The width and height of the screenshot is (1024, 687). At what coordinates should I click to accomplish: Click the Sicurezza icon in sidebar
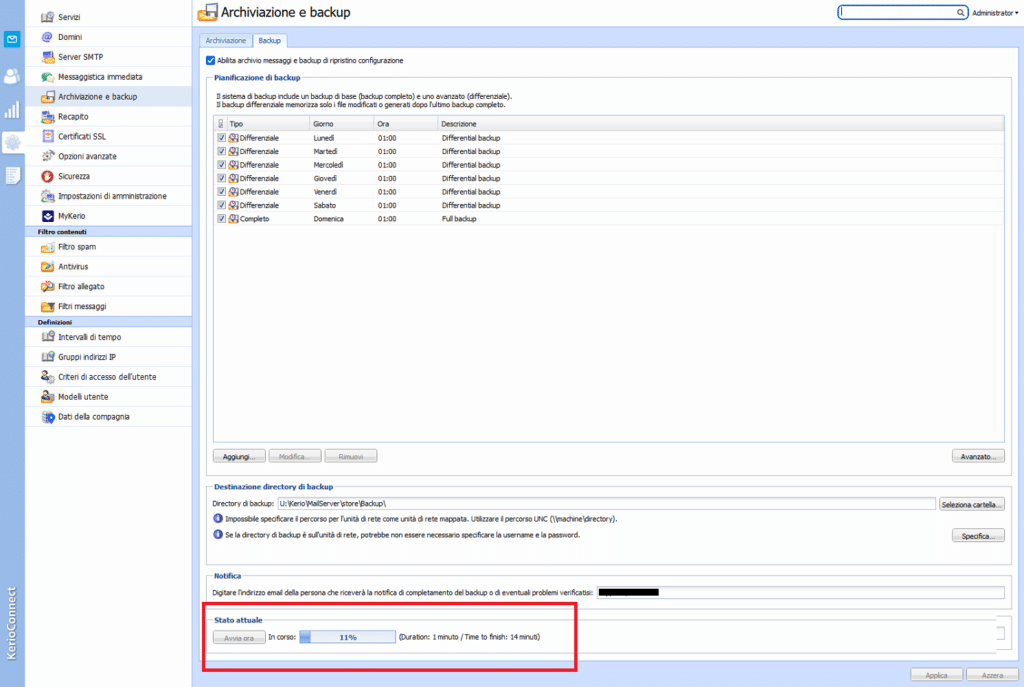click(x=47, y=176)
